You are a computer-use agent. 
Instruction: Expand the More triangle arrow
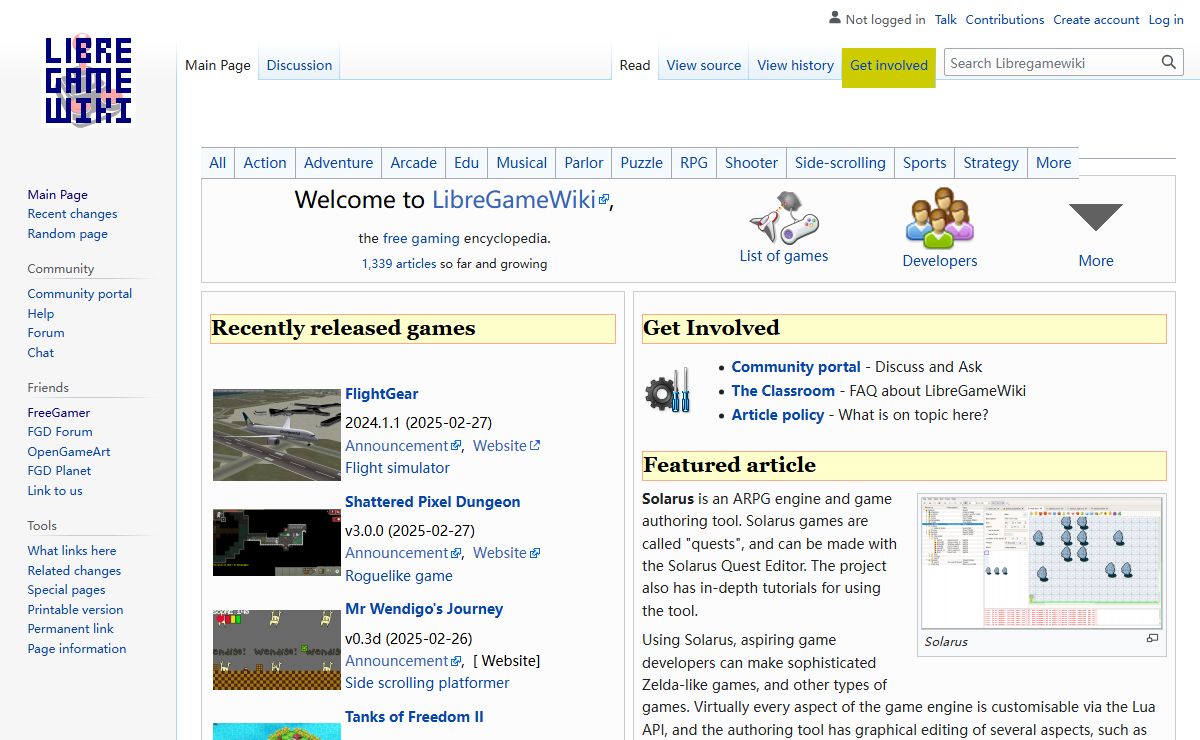point(1095,217)
